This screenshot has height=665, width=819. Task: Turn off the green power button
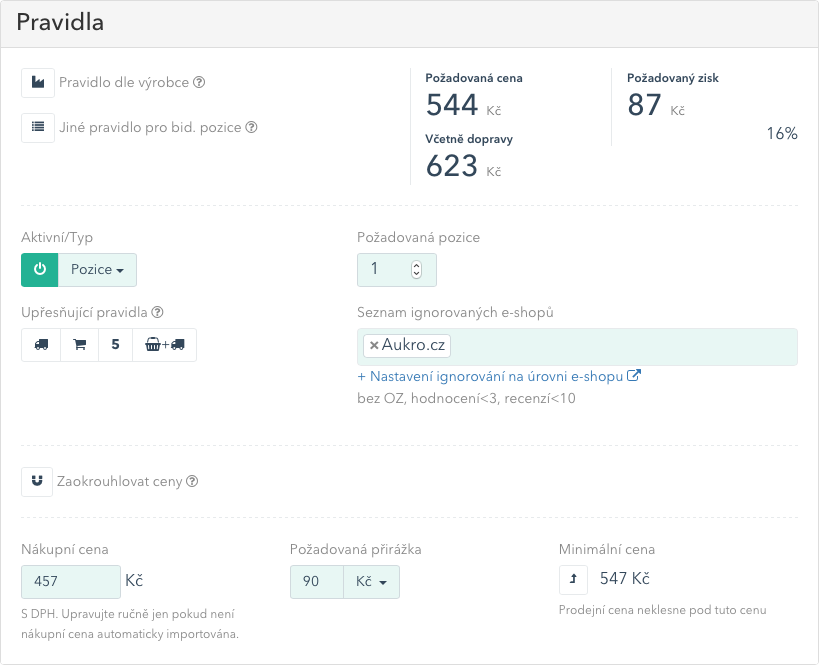[x=40, y=270]
